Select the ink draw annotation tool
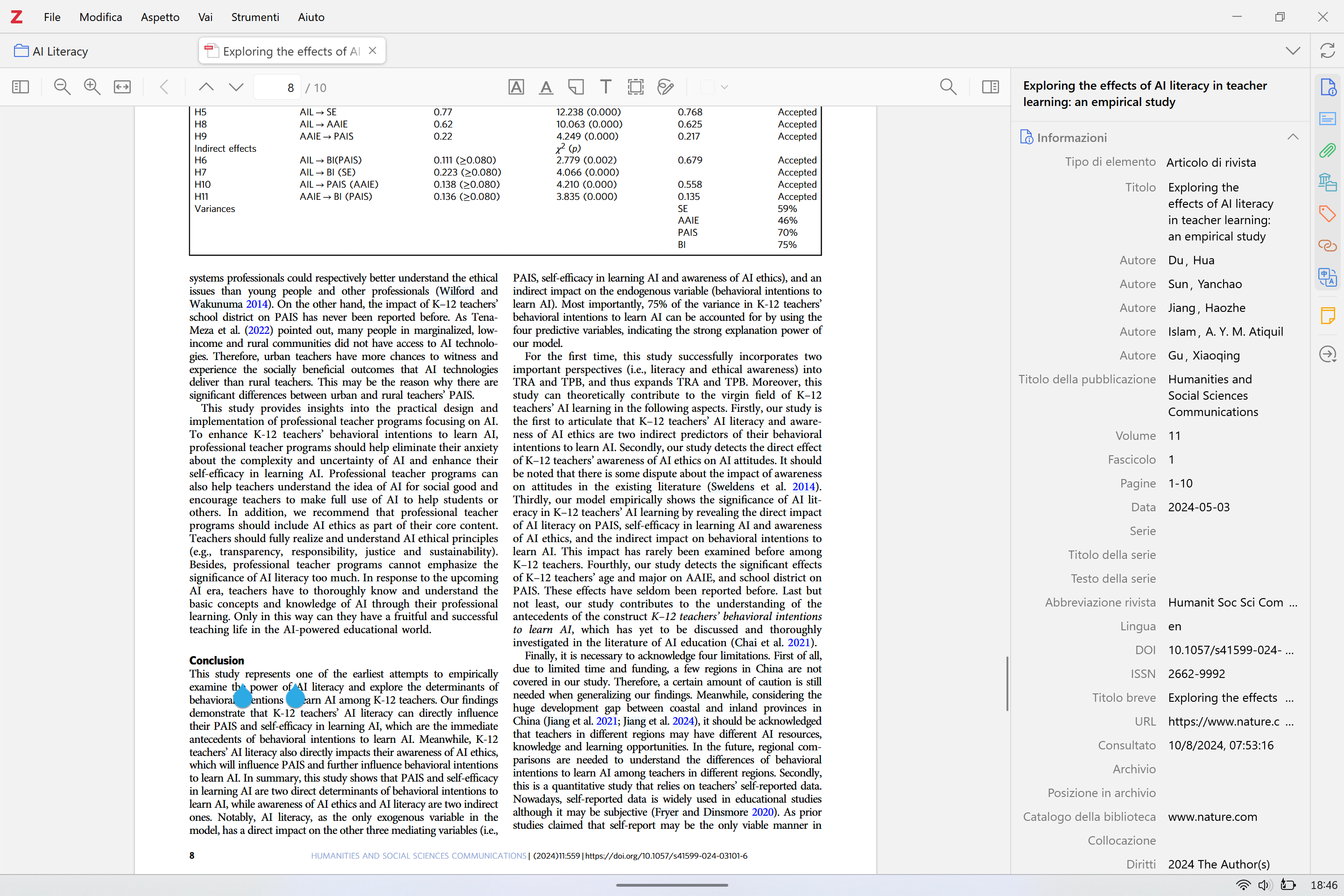 [x=665, y=87]
